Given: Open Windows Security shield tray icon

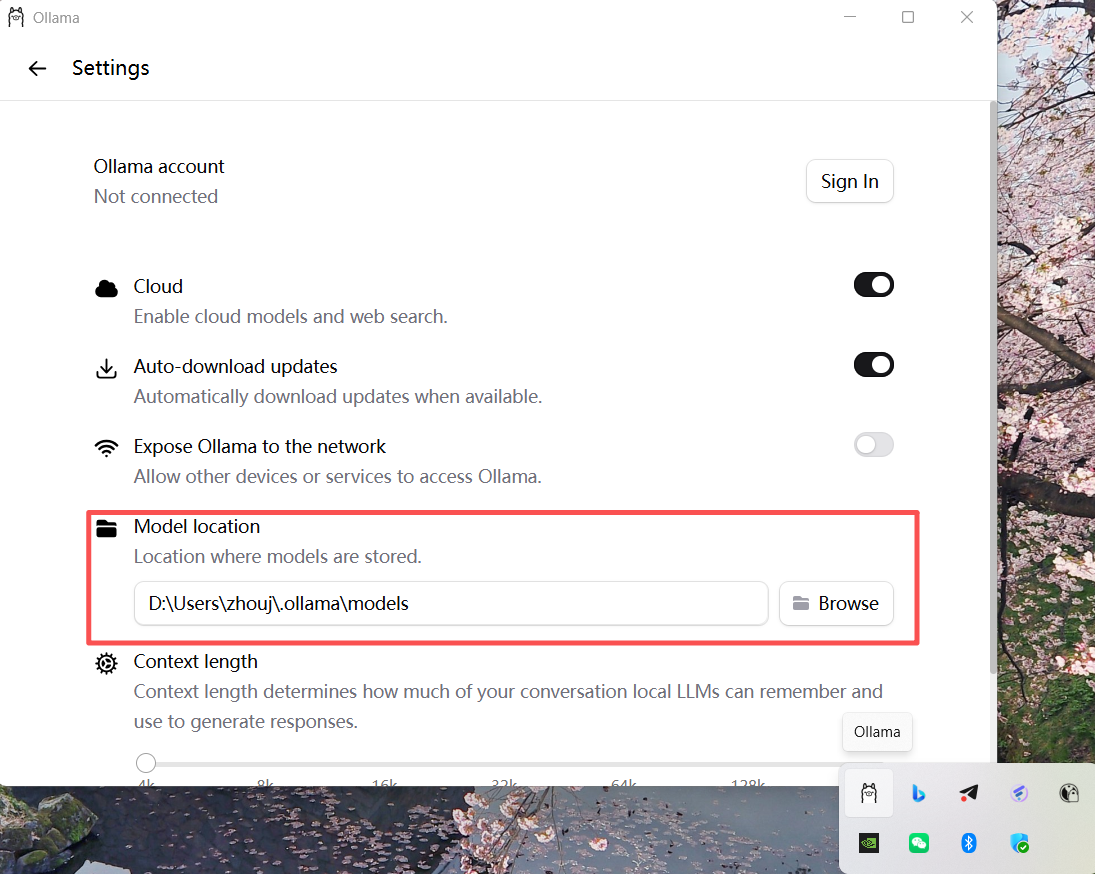Looking at the screenshot, I should pos(1019,843).
